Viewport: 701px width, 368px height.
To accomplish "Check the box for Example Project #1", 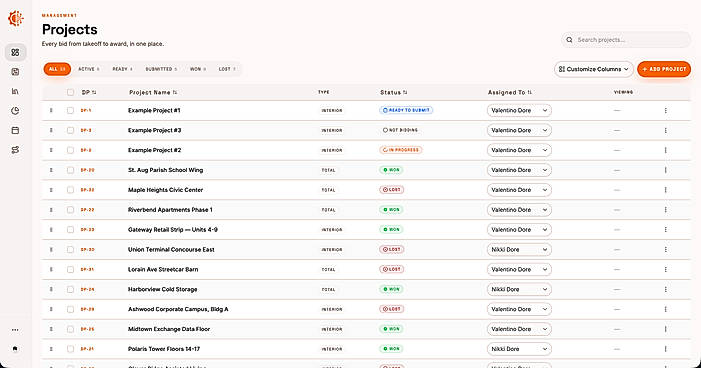I will click(x=70, y=110).
